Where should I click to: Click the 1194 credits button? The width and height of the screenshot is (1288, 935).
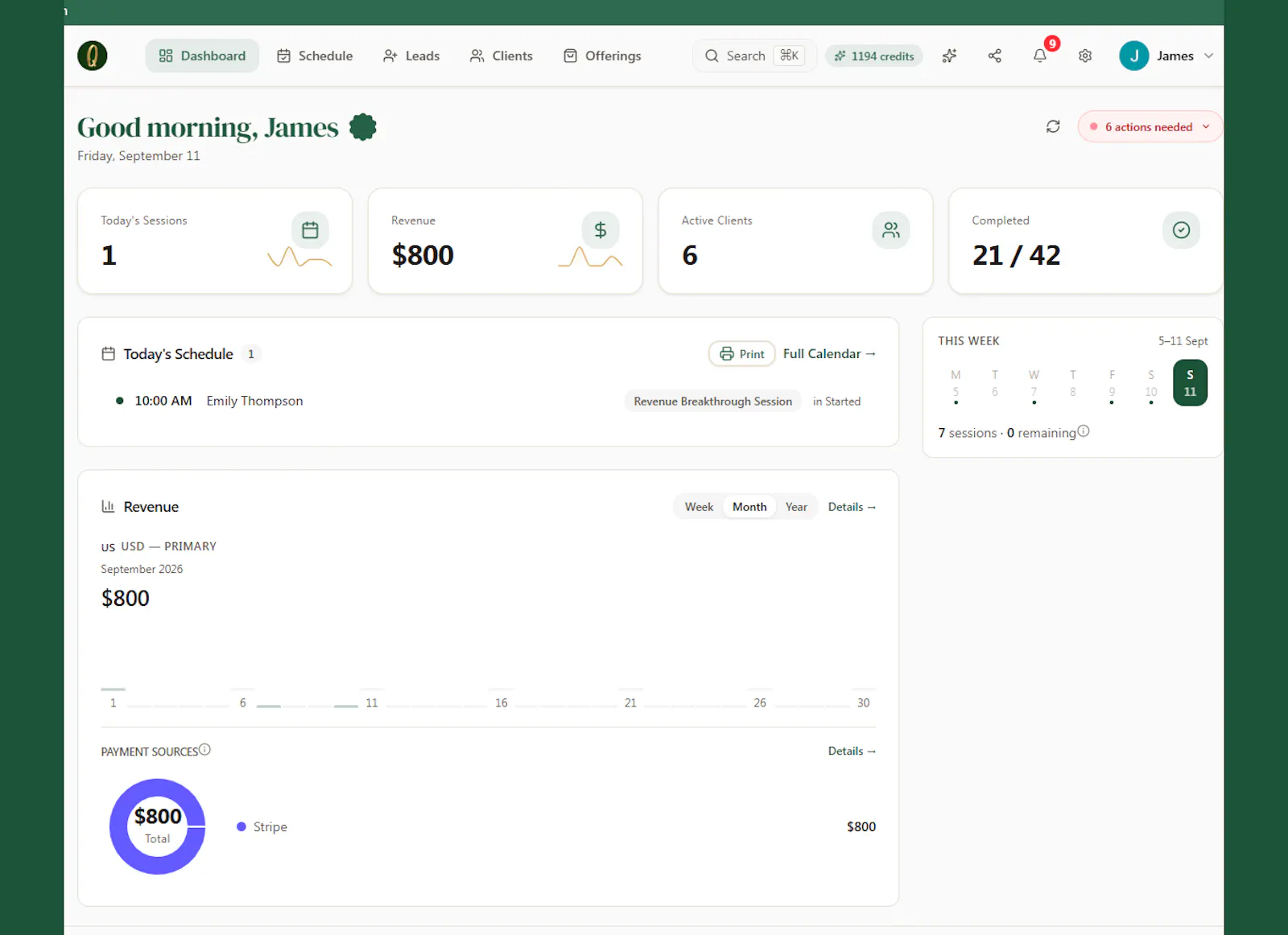coord(874,56)
